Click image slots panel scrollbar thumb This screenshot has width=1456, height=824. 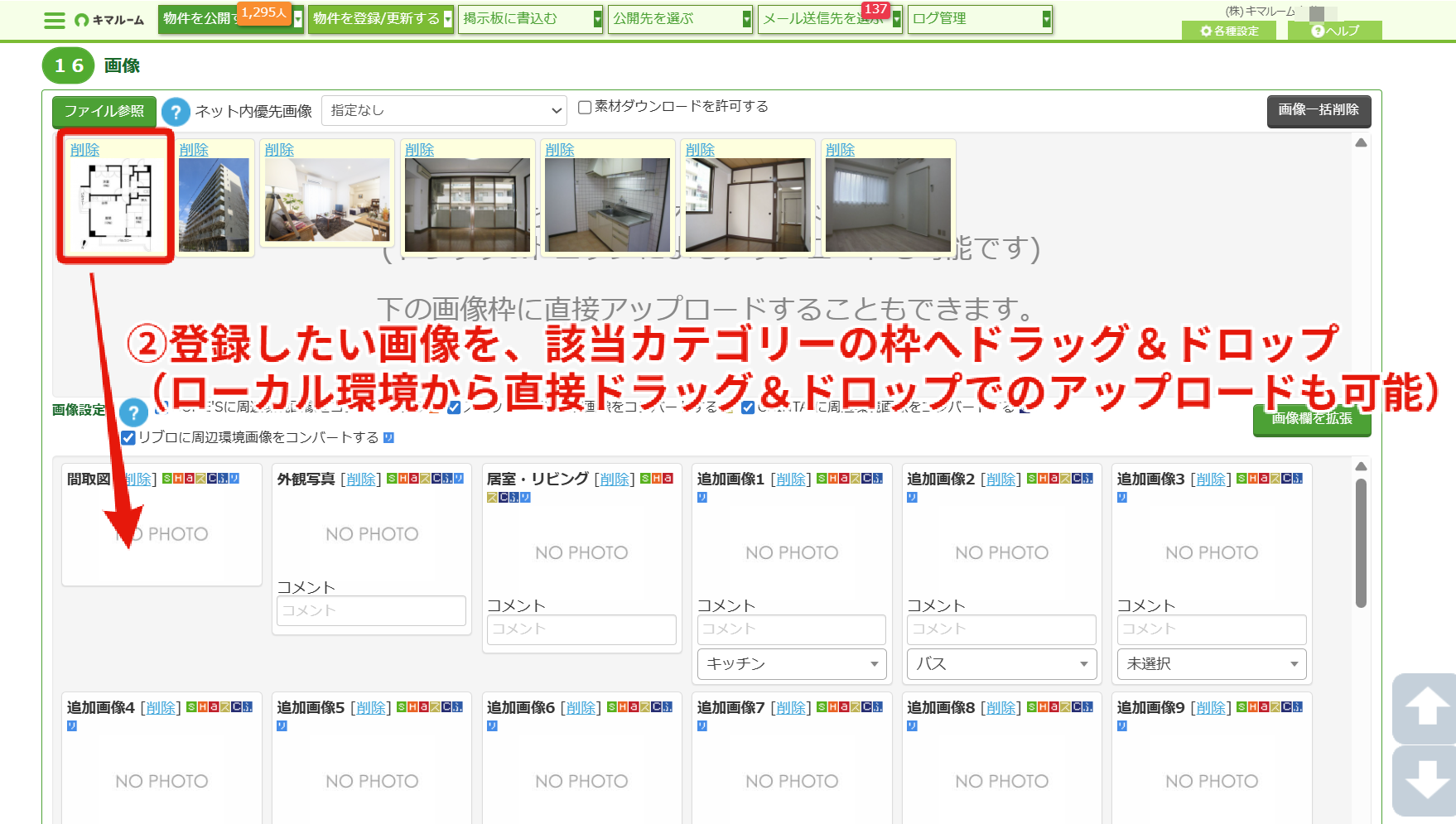pos(1361,543)
